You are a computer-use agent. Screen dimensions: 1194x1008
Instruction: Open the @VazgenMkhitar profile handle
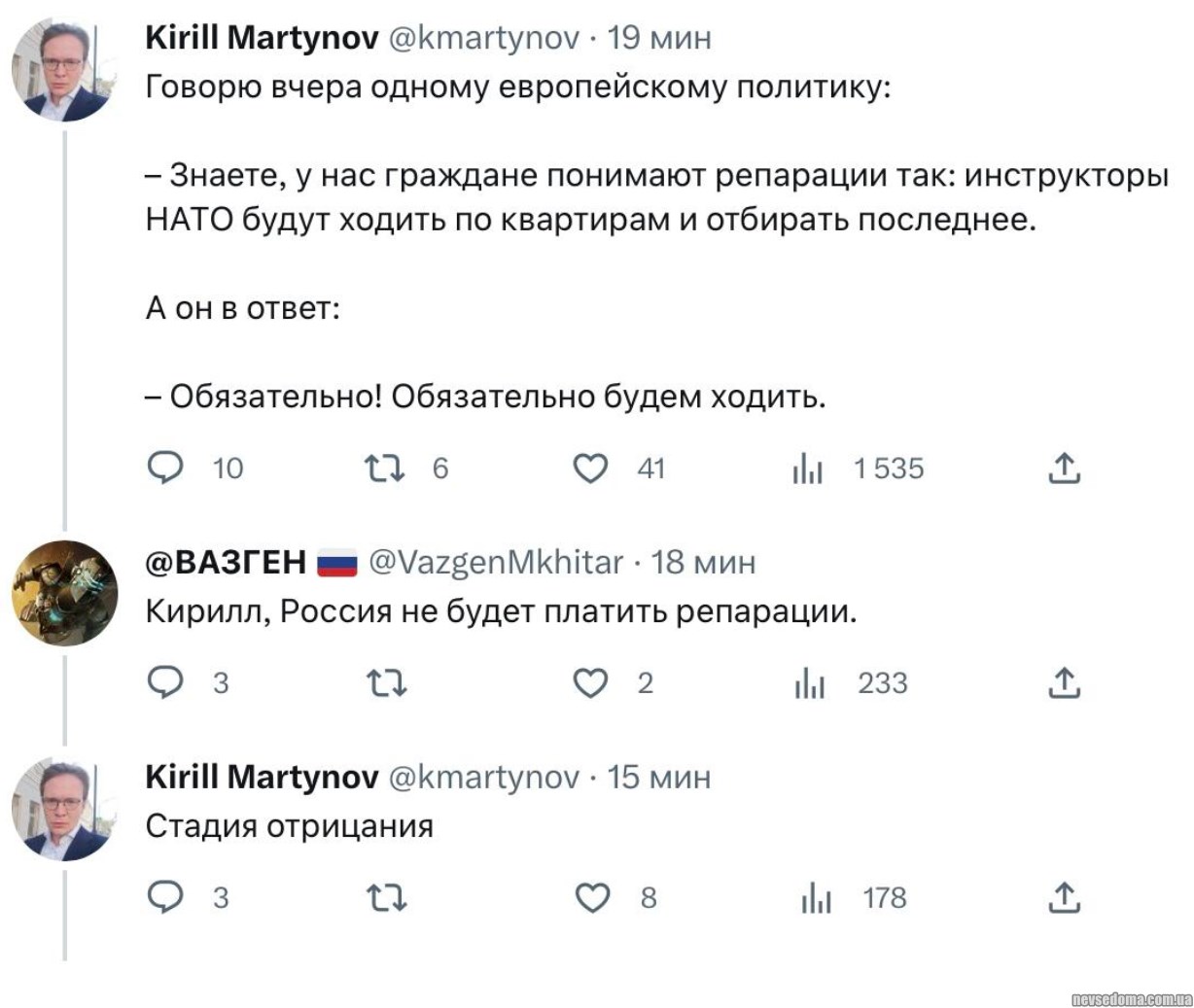(x=496, y=562)
